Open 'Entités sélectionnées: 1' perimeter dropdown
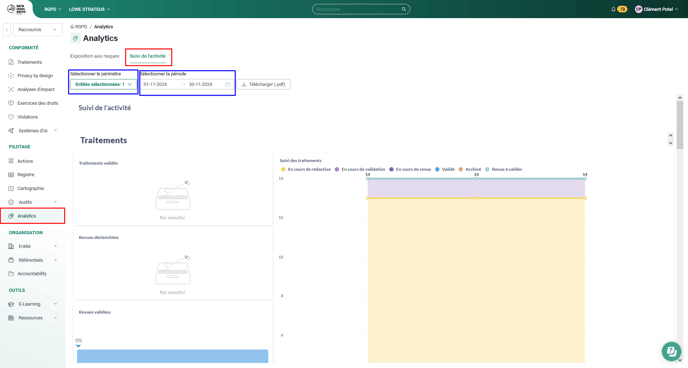This screenshot has width=688, height=368. pos(104,84)
